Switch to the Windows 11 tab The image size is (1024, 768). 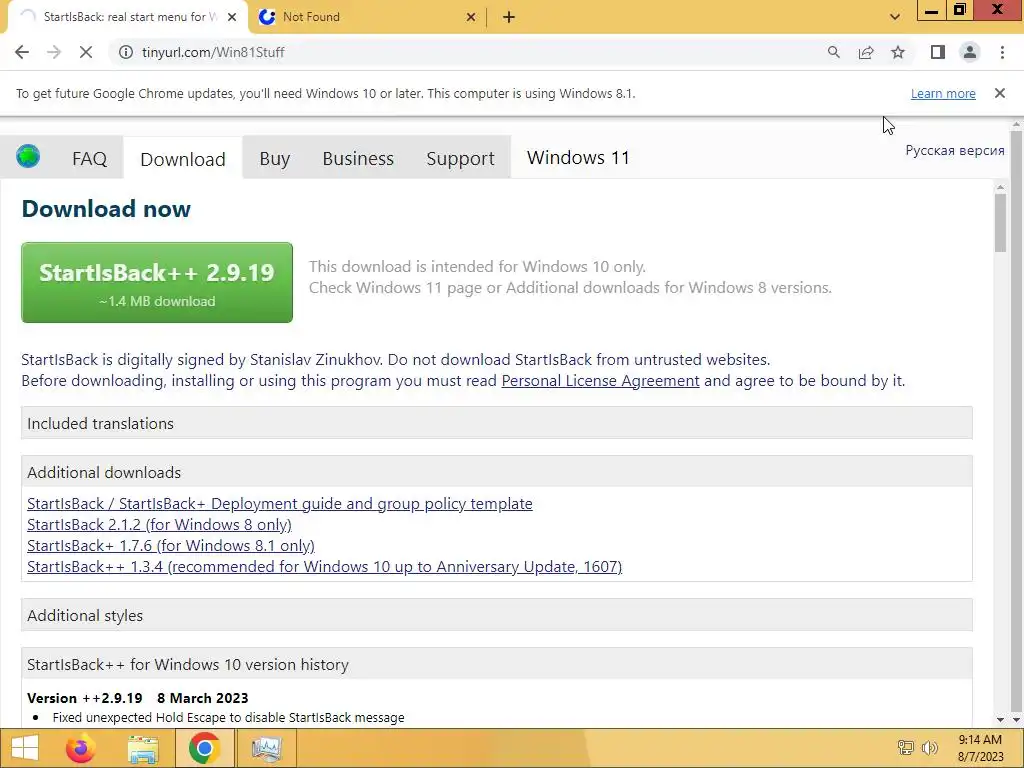coord(578,157)
